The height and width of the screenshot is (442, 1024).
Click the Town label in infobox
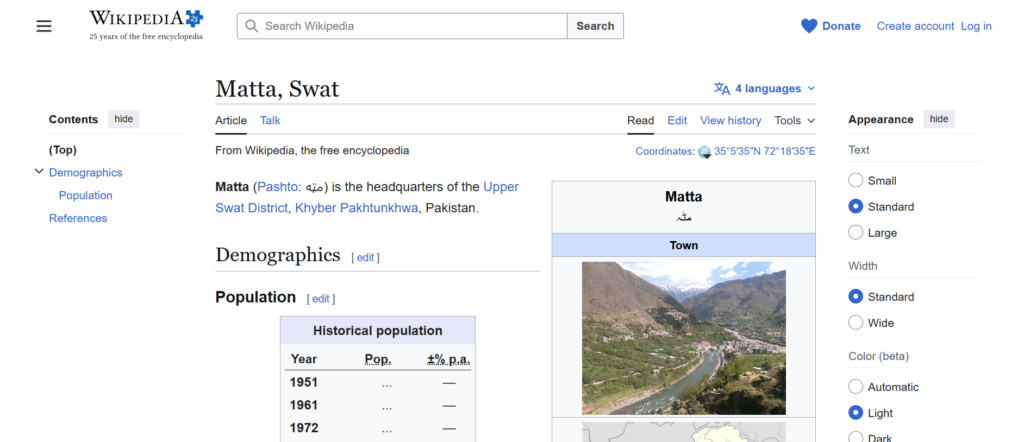(684, 245)
